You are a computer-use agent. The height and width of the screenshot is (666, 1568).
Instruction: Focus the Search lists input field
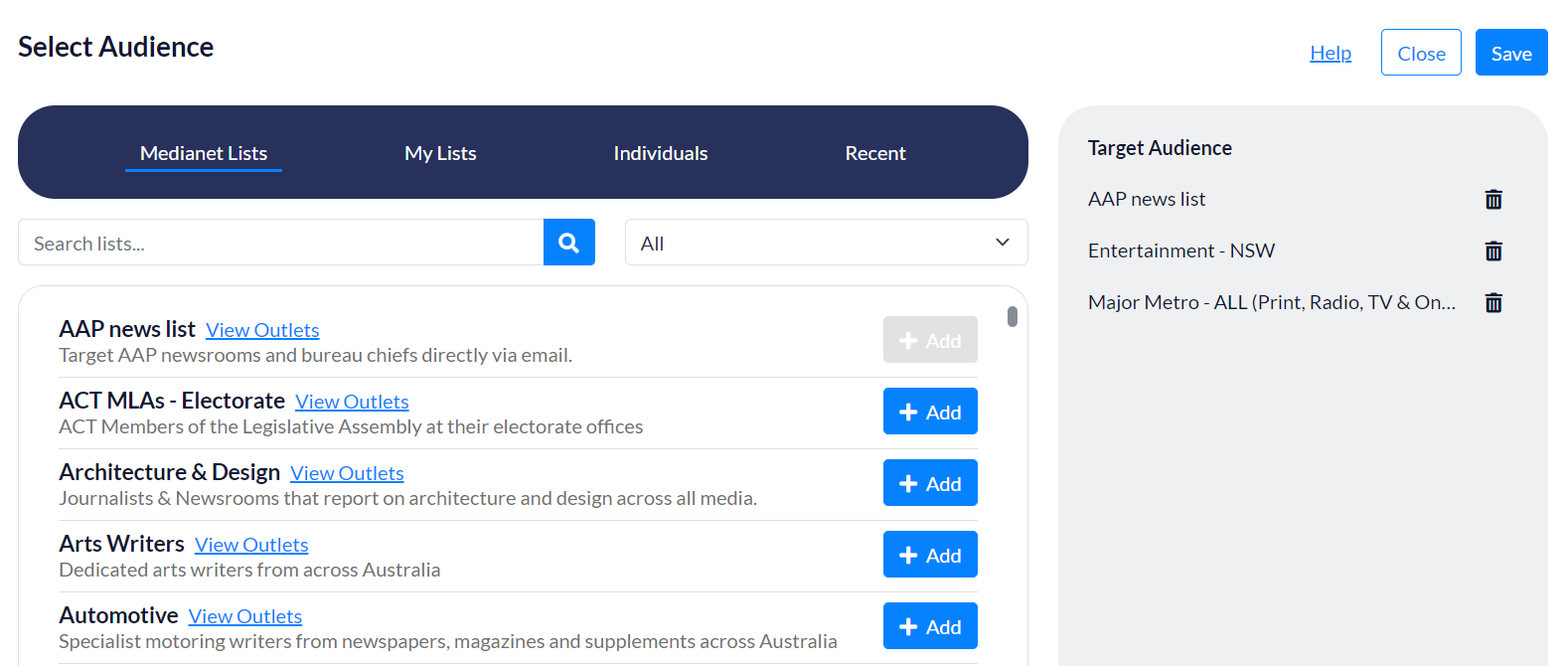click(281, 243)
